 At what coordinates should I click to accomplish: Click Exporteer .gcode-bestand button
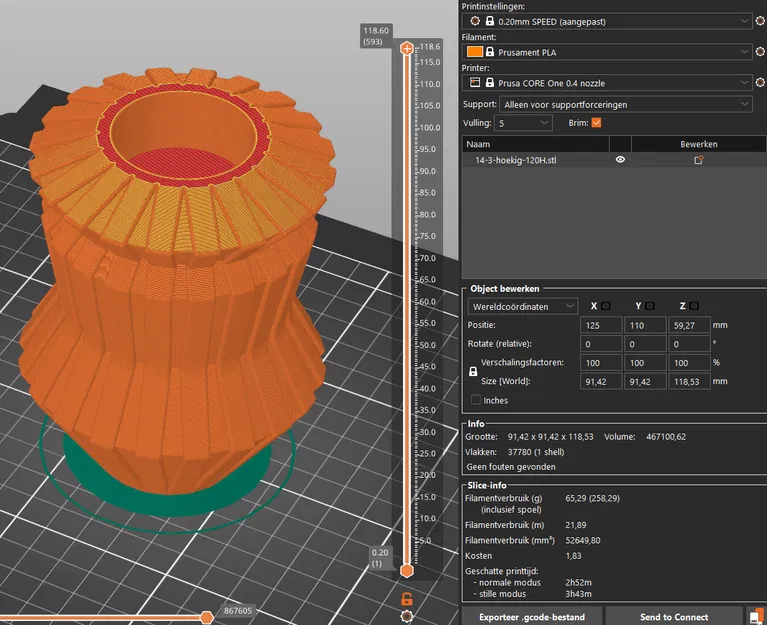click(532, 617)
